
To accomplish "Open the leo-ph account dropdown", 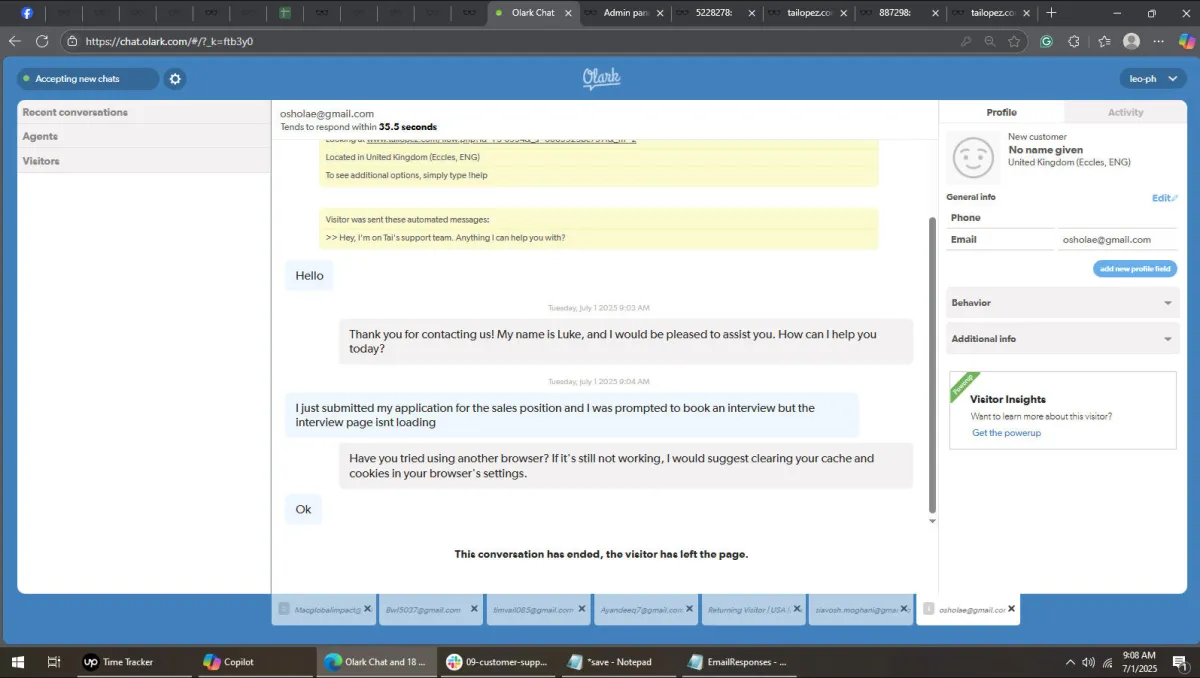I will [1152, 79].
